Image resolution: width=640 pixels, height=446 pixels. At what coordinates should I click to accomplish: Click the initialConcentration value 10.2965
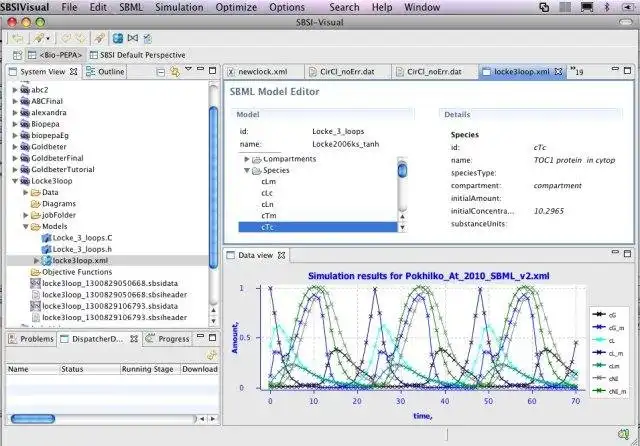549,211
